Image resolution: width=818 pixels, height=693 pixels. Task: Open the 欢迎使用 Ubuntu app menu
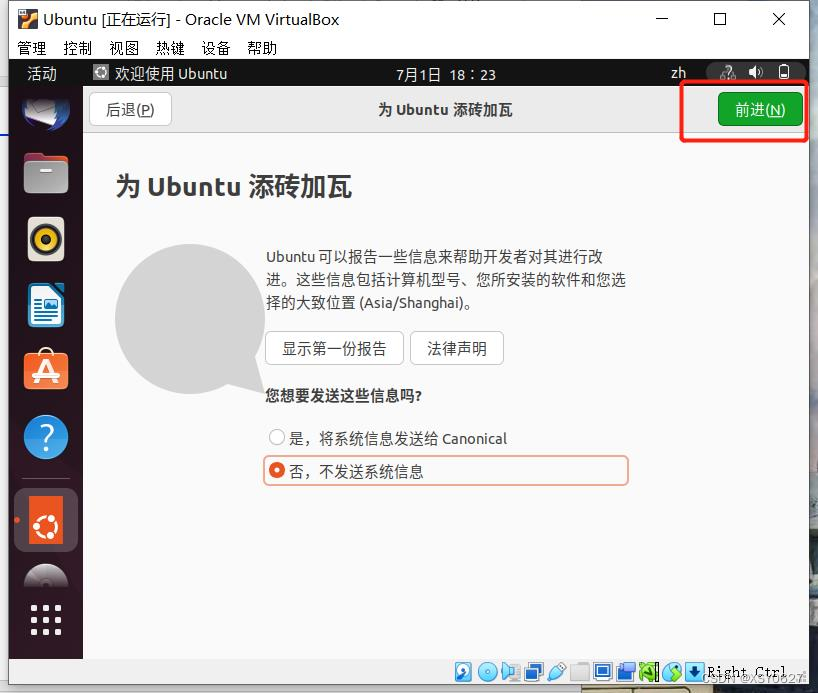[x=160, y=74]
